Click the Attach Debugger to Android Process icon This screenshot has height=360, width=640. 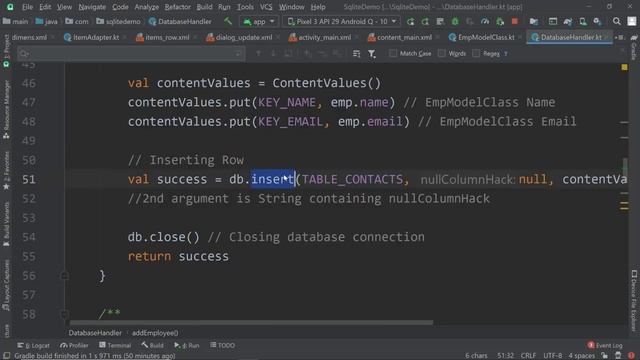coord(500,21)
